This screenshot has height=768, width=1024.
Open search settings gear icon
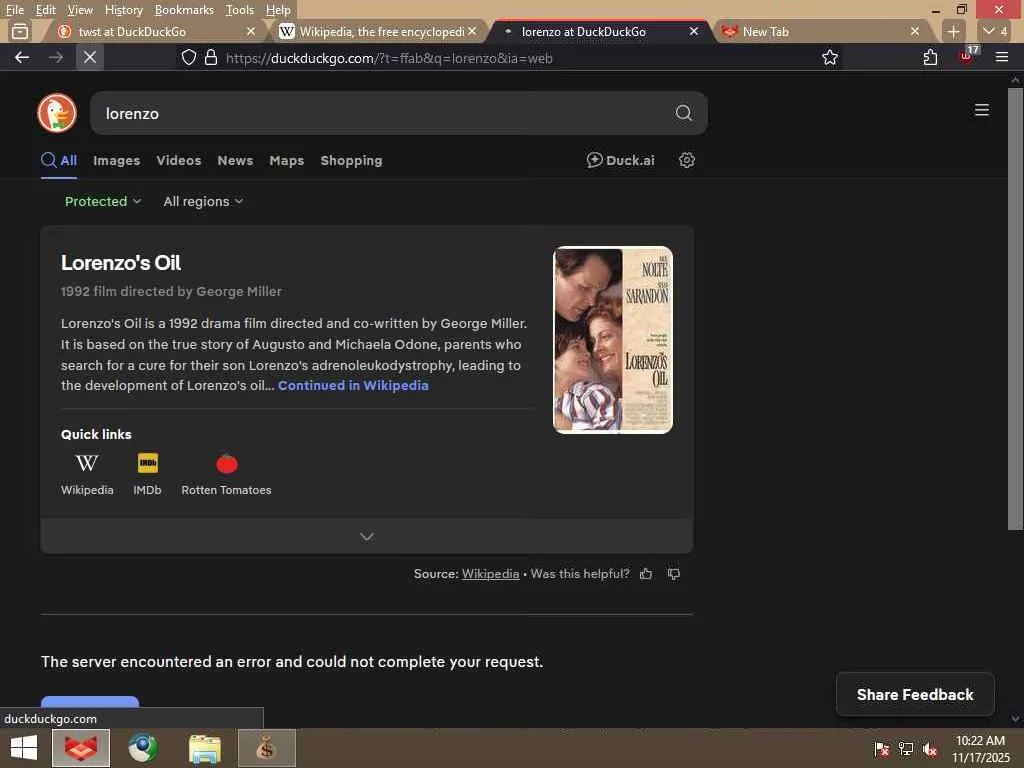[686, 160]
